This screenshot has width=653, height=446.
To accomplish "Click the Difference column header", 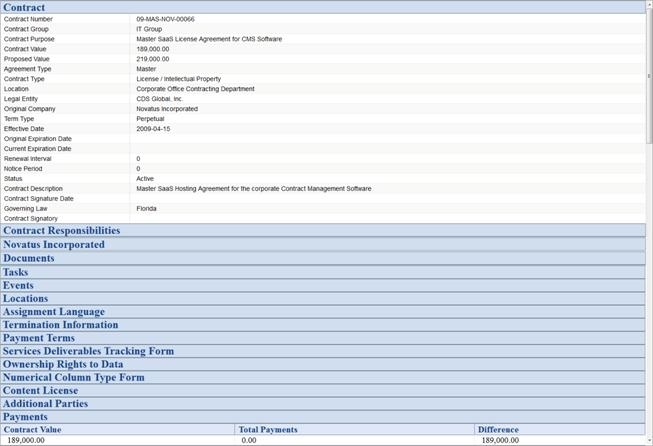I will coord(560,429).
